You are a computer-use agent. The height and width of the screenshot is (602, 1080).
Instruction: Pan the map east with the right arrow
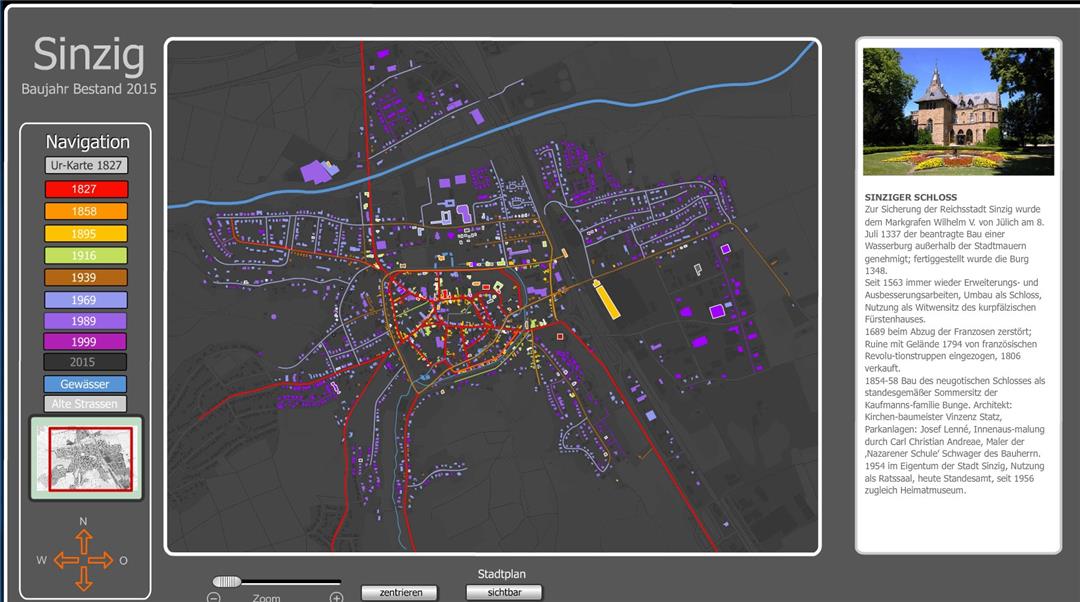(103, 560)
